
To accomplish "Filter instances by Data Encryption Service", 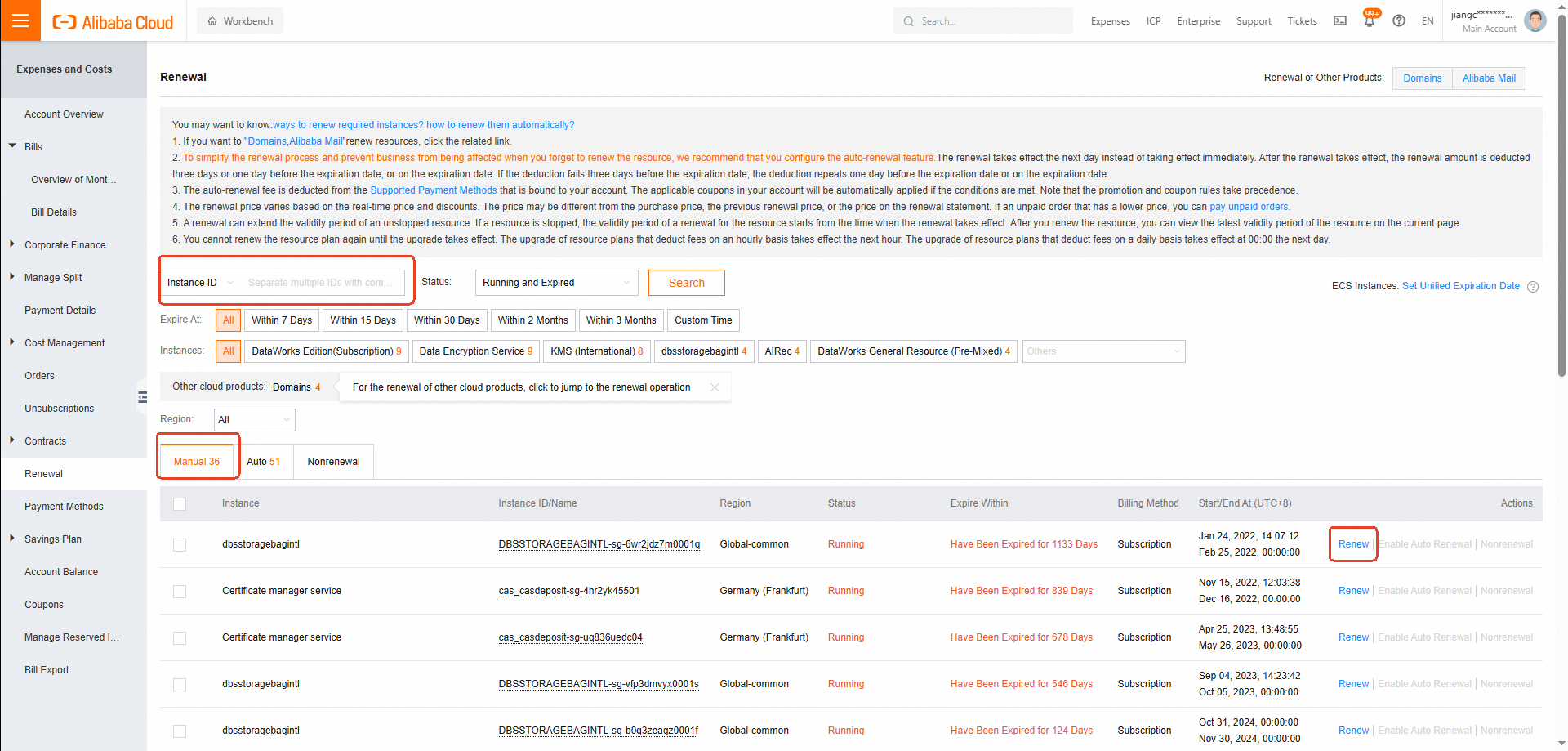I will 475,351.
